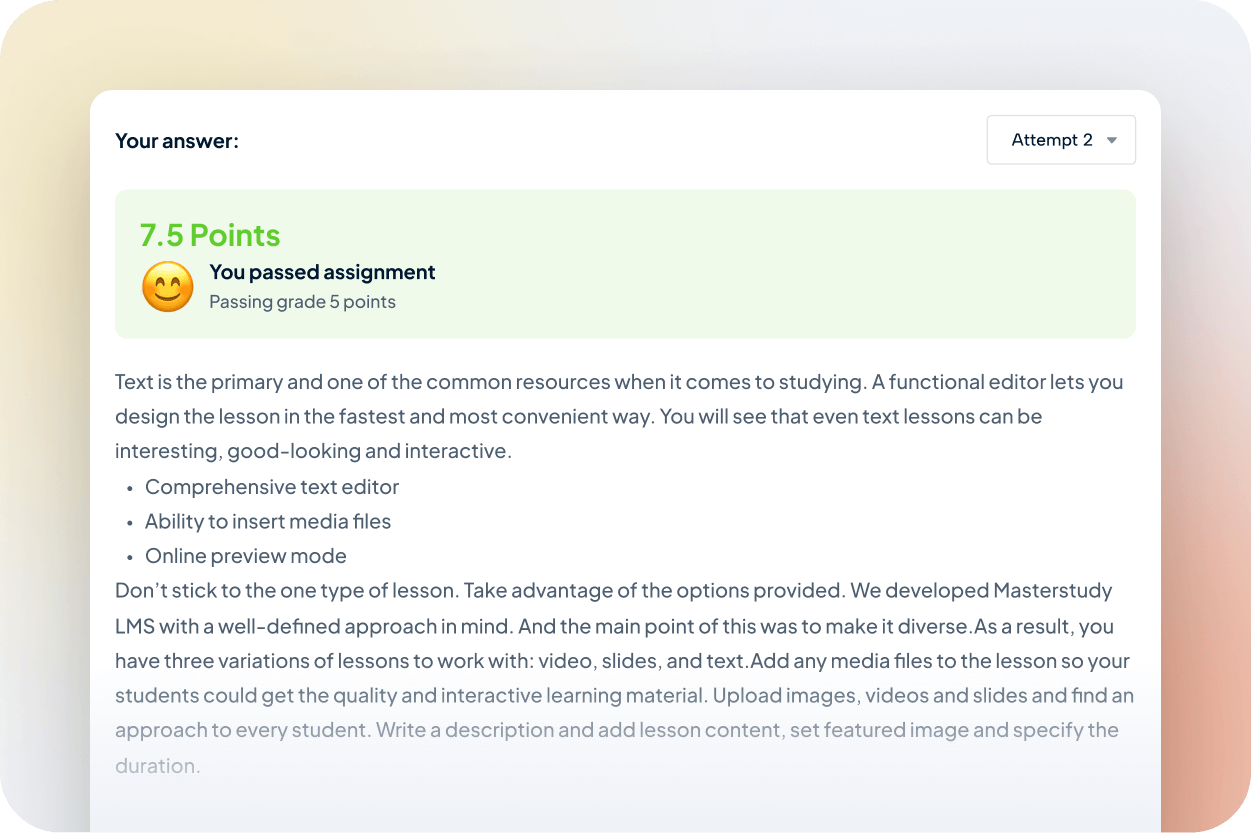Click the "Ability to insert media files" bullet
This screenshot has height=833, width=1251.
click(x=268, y=521)
